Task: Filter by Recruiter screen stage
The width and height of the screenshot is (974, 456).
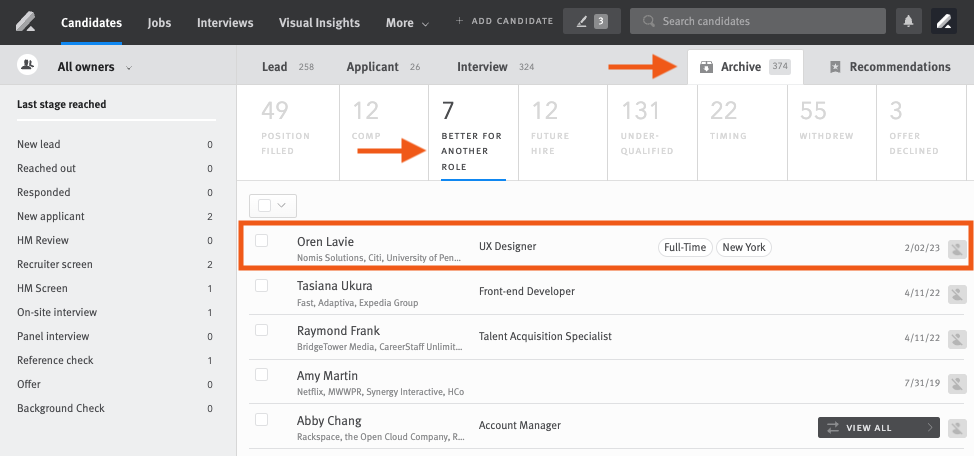Action: pyautogui.click(x=55, y=264)
